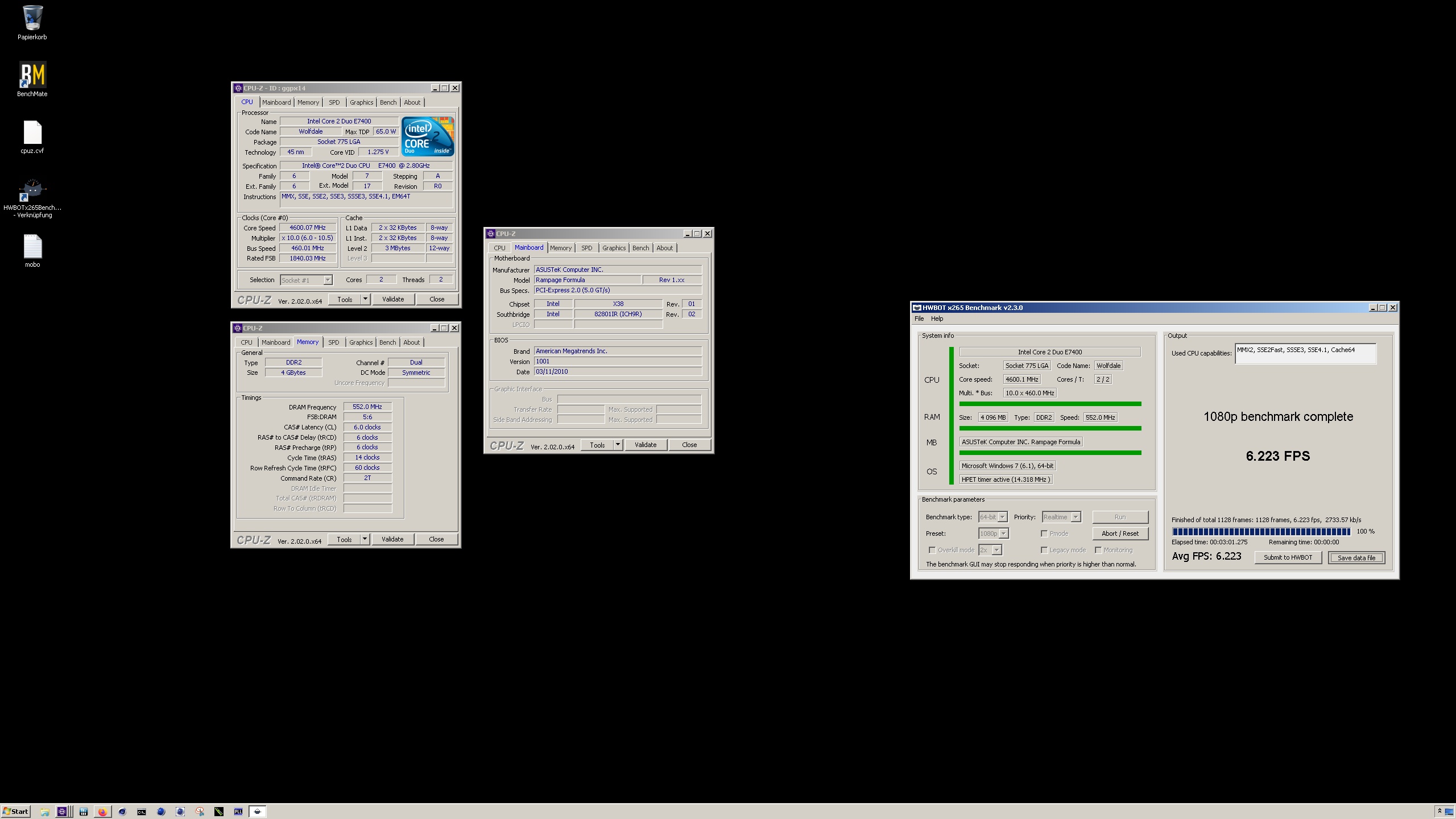The image size is (1456, 819).
Task: Click the Core Speed 4600.07 MHz field
Action: (308, 227)
